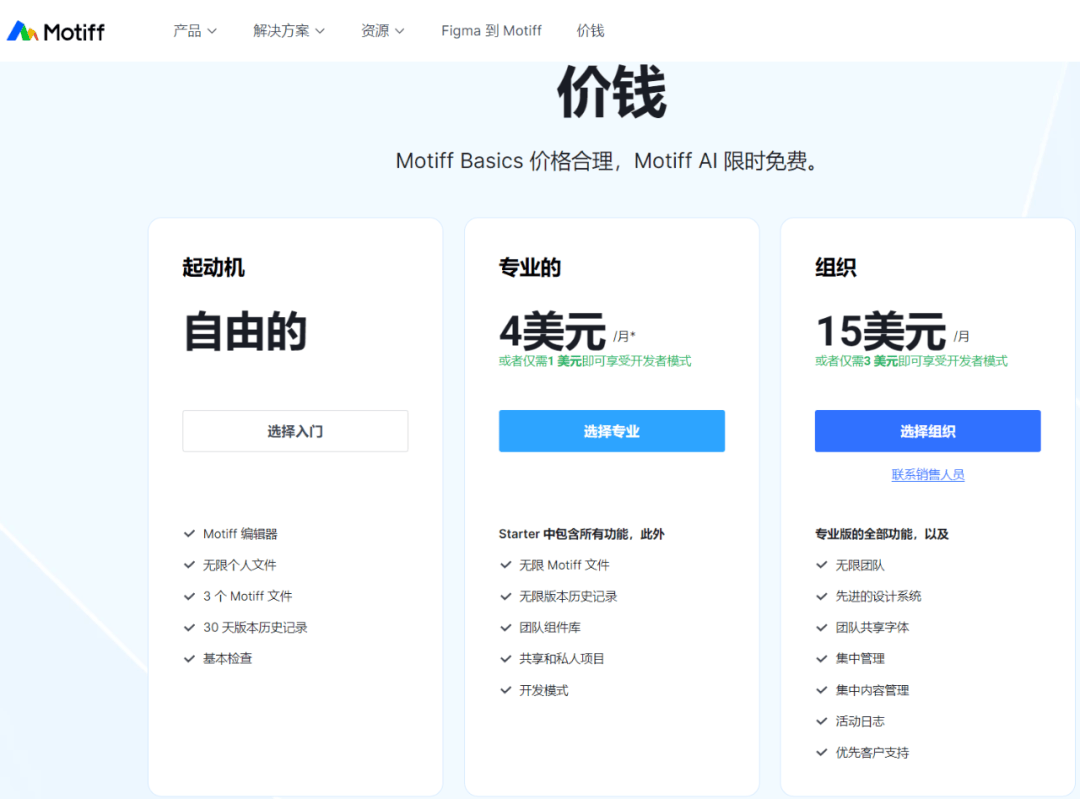Screen dimensions: 1080x799
Task: Click the 先进的设计系统 feature
Action: pyautogui.click(x=878, y=596)
